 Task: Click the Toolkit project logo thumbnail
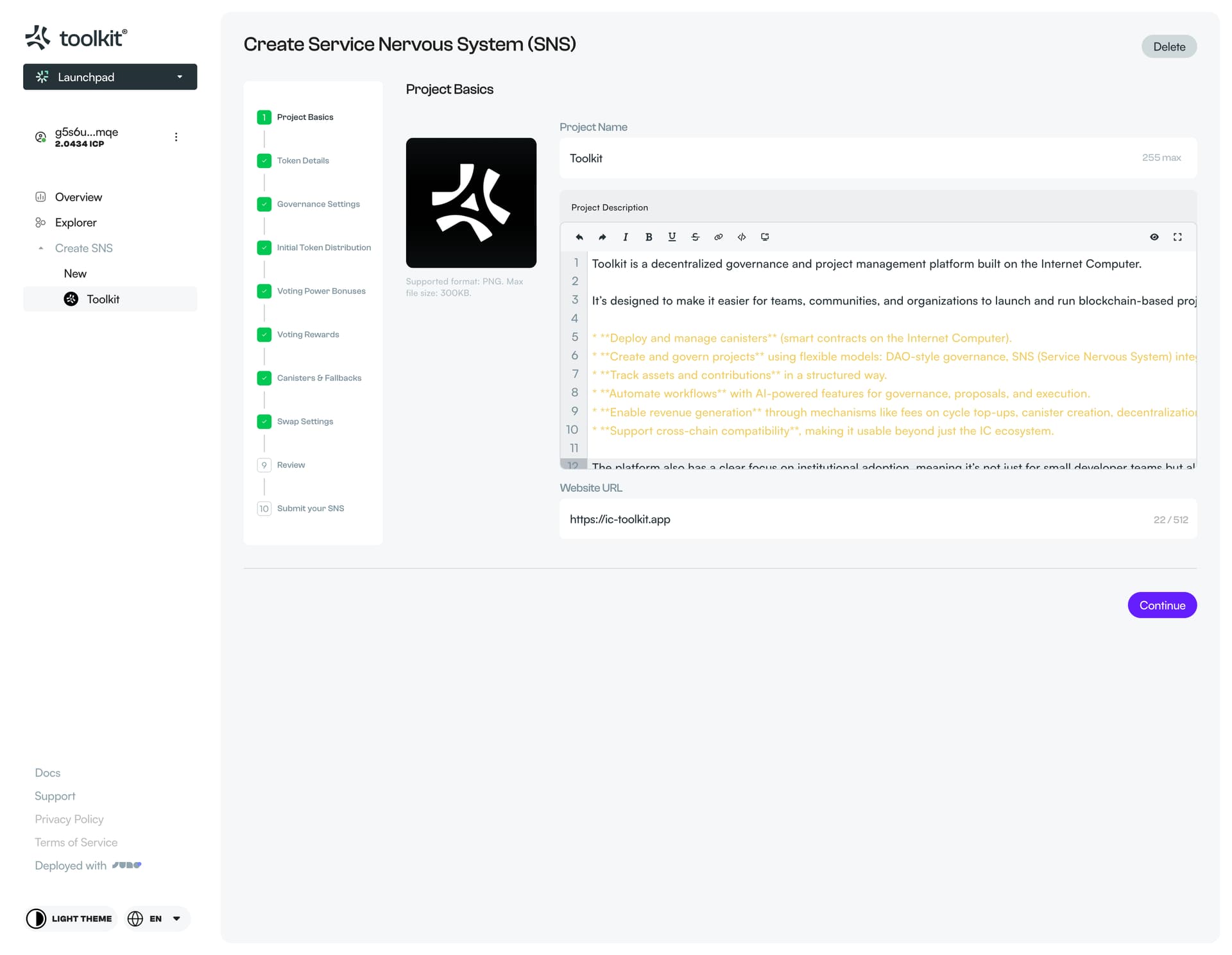471,203
